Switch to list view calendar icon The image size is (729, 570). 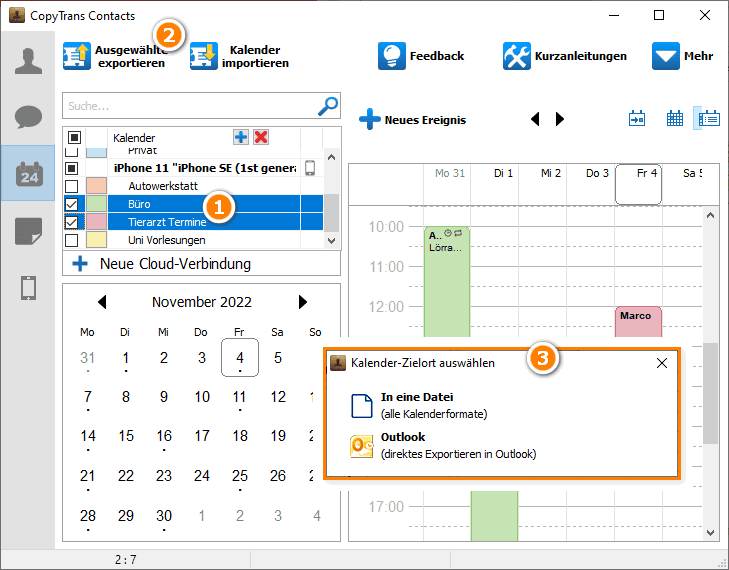708,119
